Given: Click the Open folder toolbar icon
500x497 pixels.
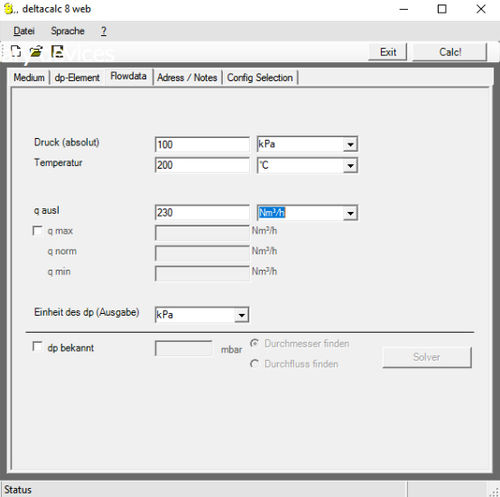Looking at the screenshot, I should click(36, 51).
